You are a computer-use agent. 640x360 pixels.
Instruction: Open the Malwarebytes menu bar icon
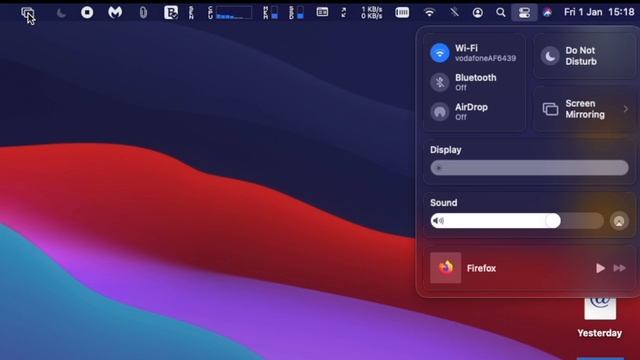115,12
